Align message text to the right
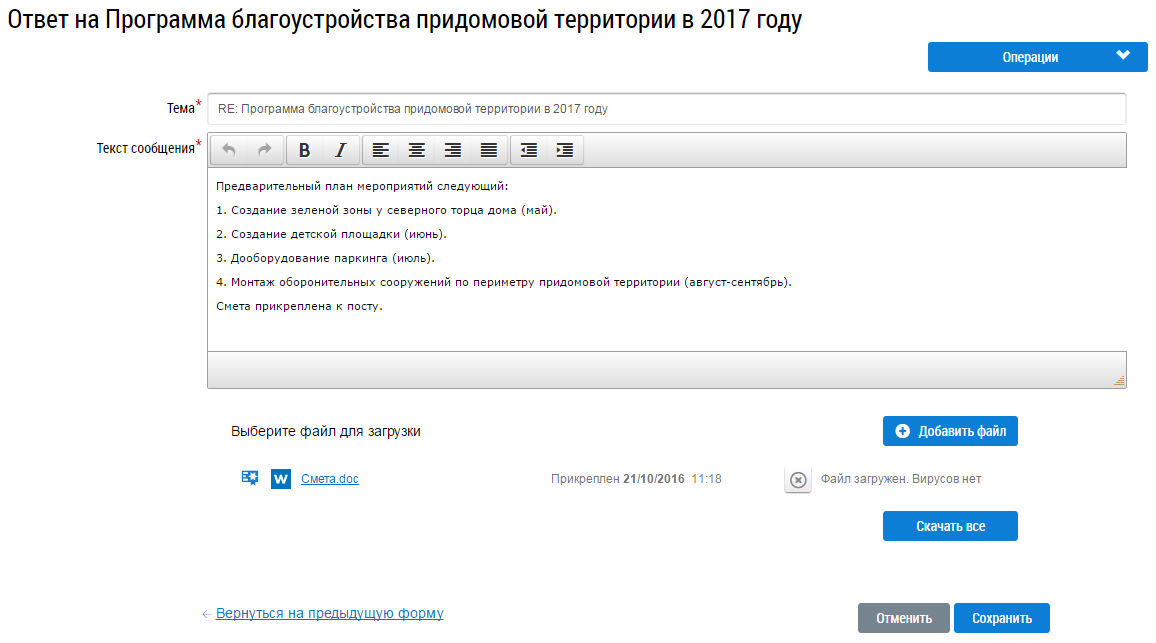Image resolution: width=1156 pixels, height=643 pixels. pos(453,150)
